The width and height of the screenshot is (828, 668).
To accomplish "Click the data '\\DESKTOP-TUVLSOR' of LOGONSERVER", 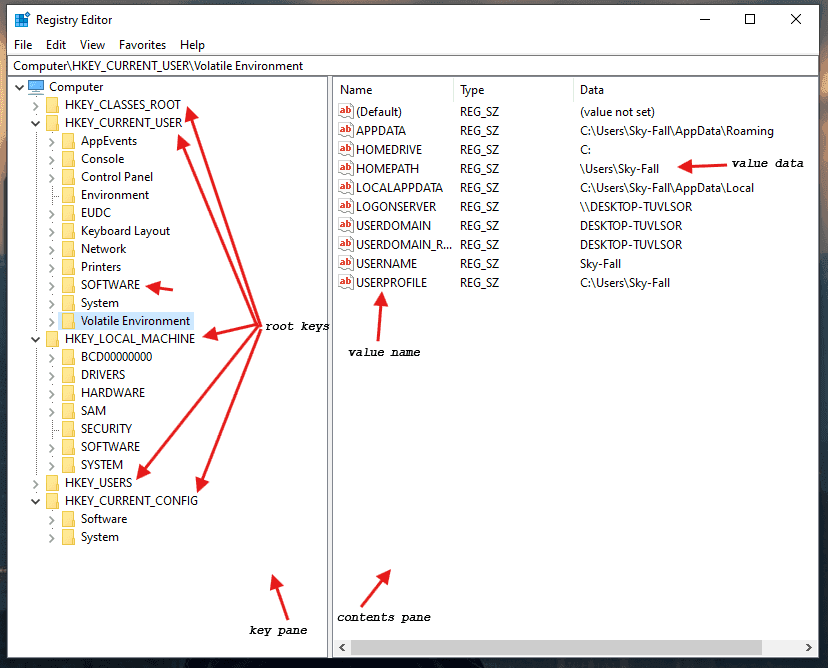I will click(x=636, y=206).
